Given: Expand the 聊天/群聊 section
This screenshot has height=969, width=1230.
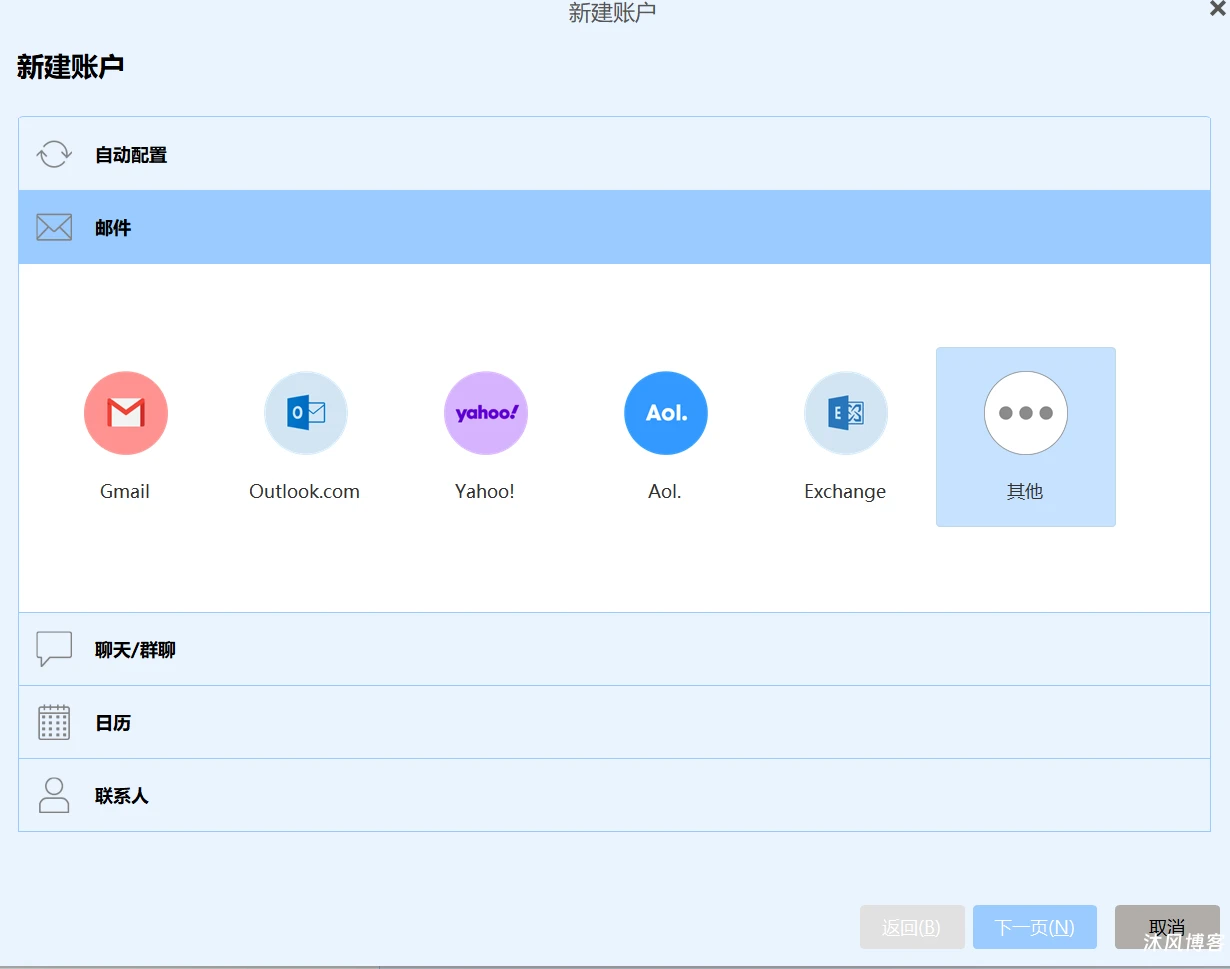Looking at the screenshot, I should [614, 649].
